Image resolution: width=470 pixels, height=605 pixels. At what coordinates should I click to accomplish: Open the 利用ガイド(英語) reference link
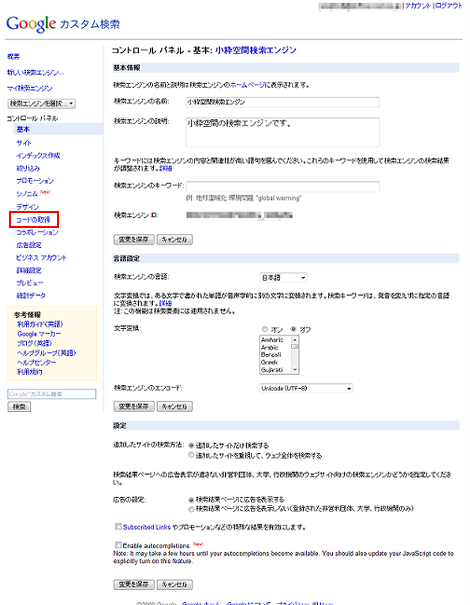coord(40,324)
